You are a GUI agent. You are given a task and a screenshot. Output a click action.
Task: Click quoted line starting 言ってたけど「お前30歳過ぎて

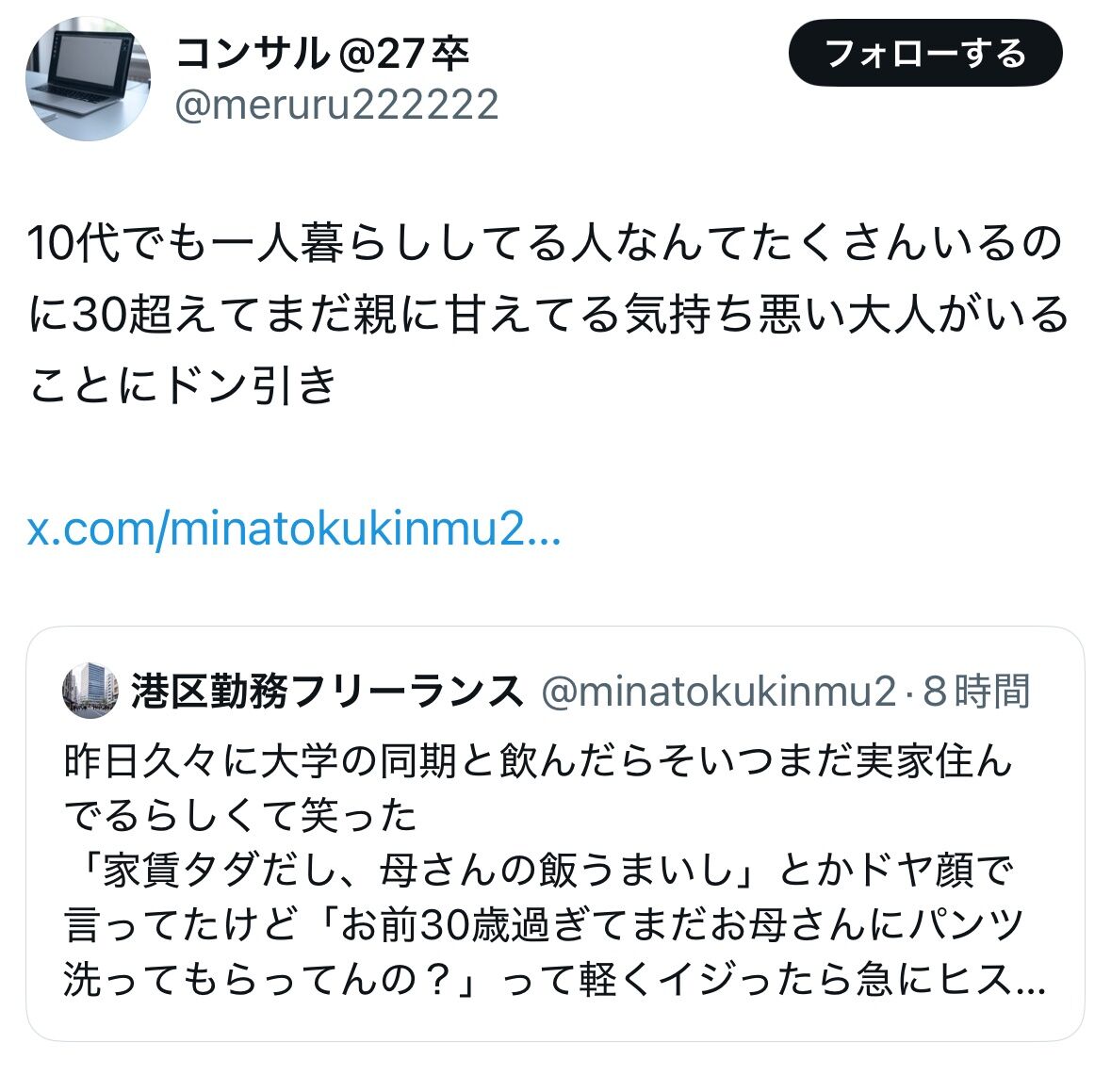tap(544, 925)
